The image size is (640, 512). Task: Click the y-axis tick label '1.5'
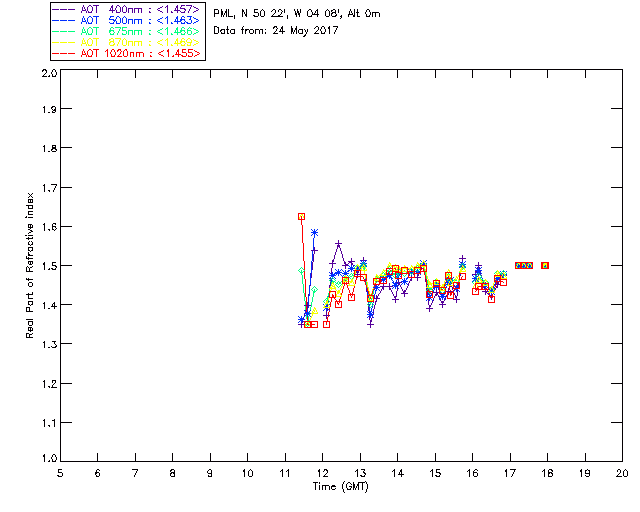[x=49, y=266]
